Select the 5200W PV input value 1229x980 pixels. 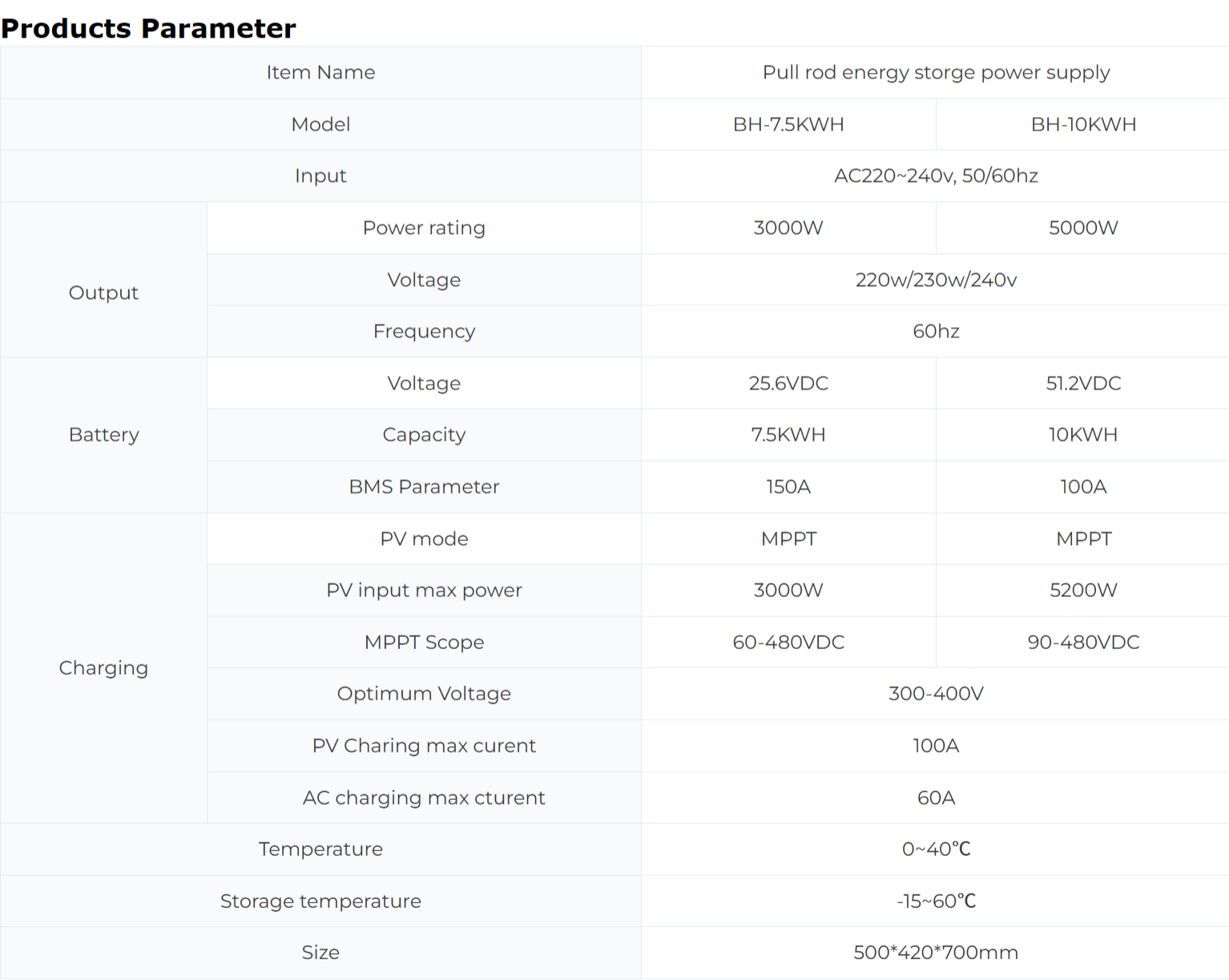click(1083, 590)
